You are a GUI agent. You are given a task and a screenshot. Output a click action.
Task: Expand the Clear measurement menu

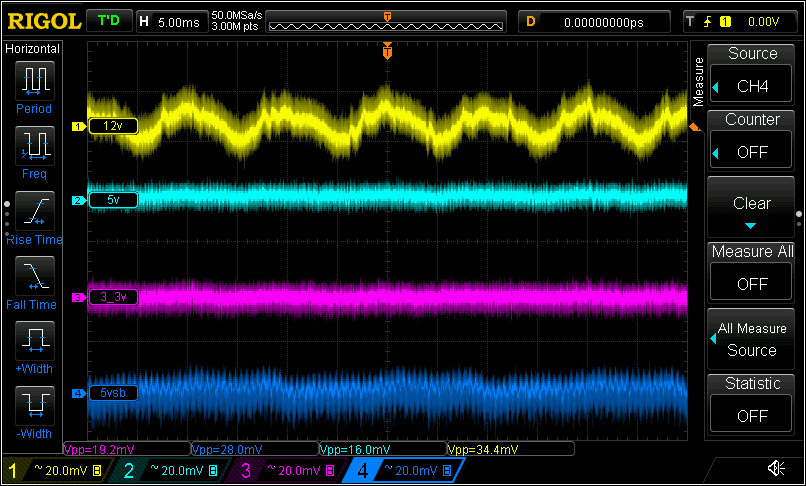point(750,207)
